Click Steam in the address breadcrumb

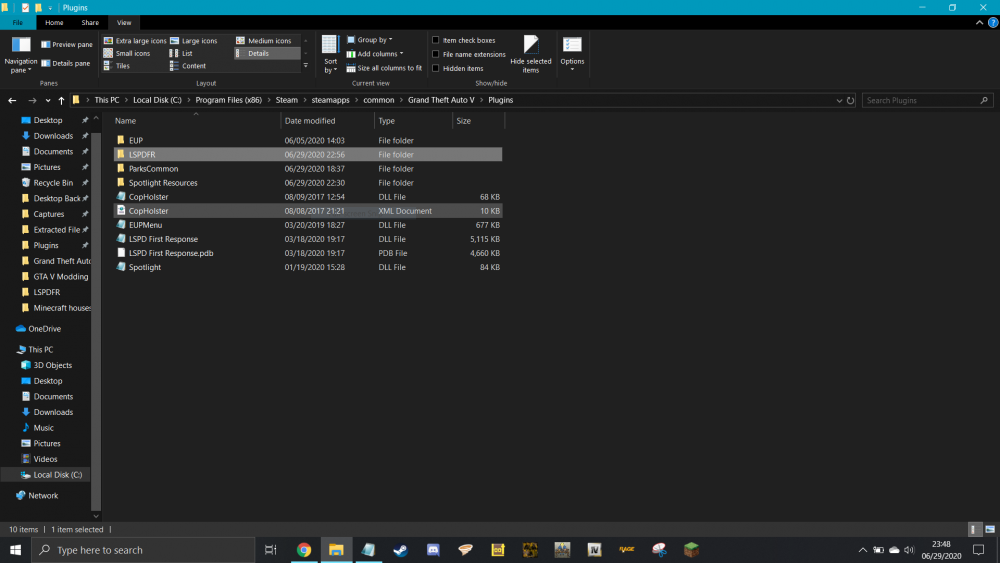(286, 100)
